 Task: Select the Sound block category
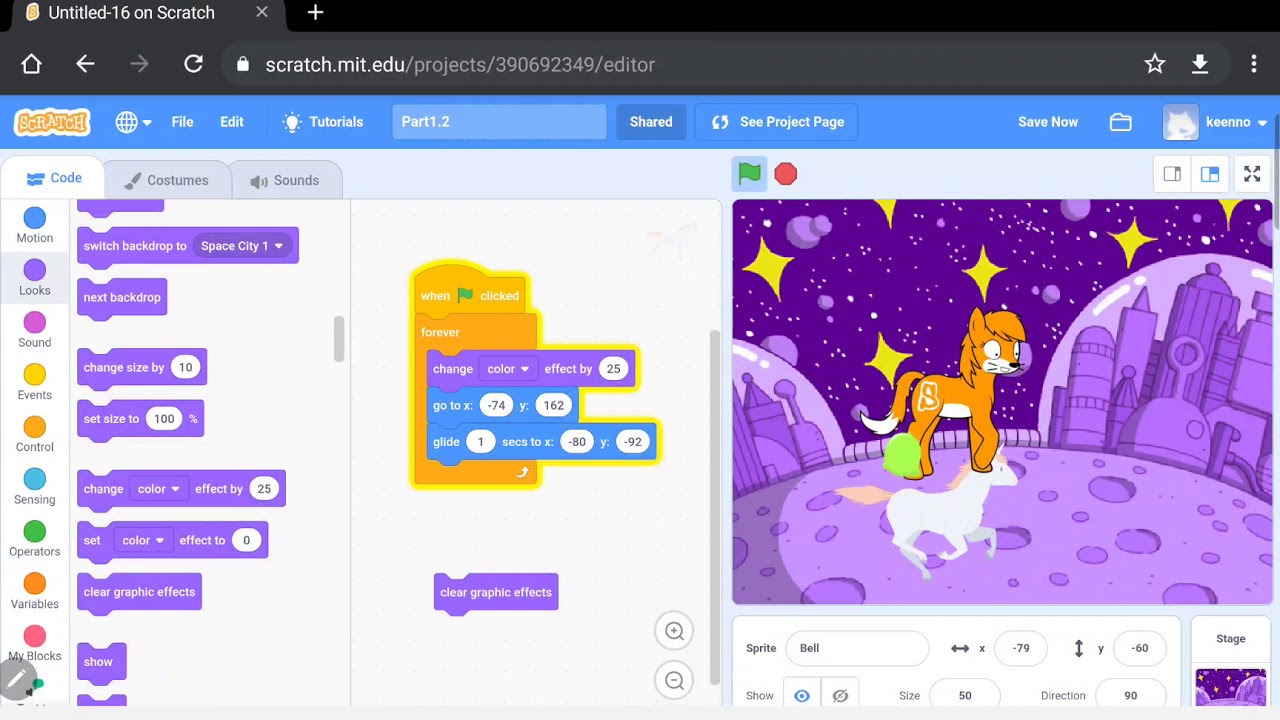(x=35, y=330)
